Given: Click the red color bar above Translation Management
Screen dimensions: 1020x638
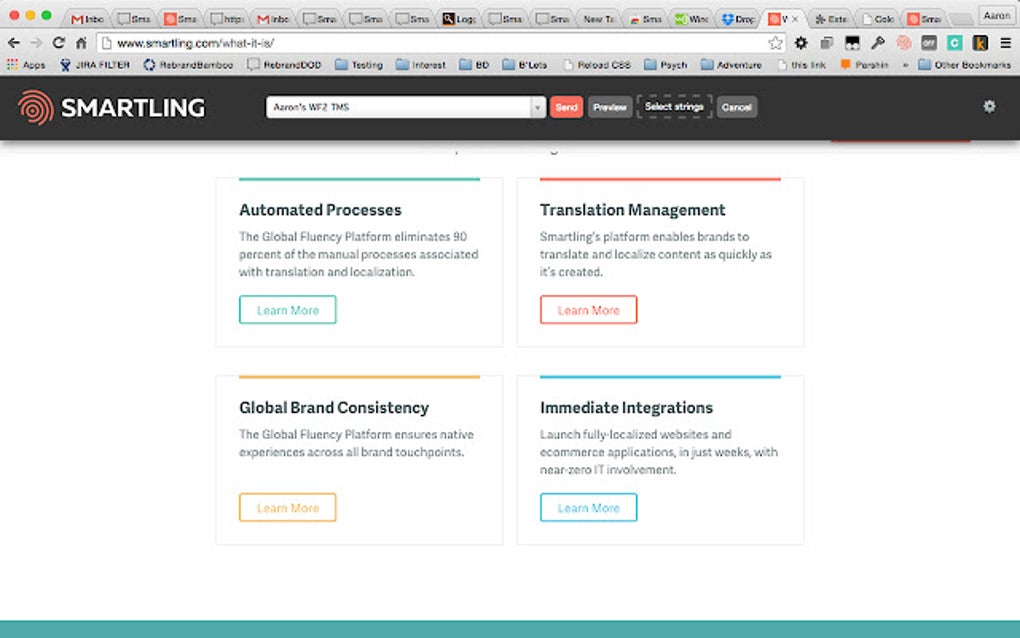Looking at the screenshot, I should [659, 179].
